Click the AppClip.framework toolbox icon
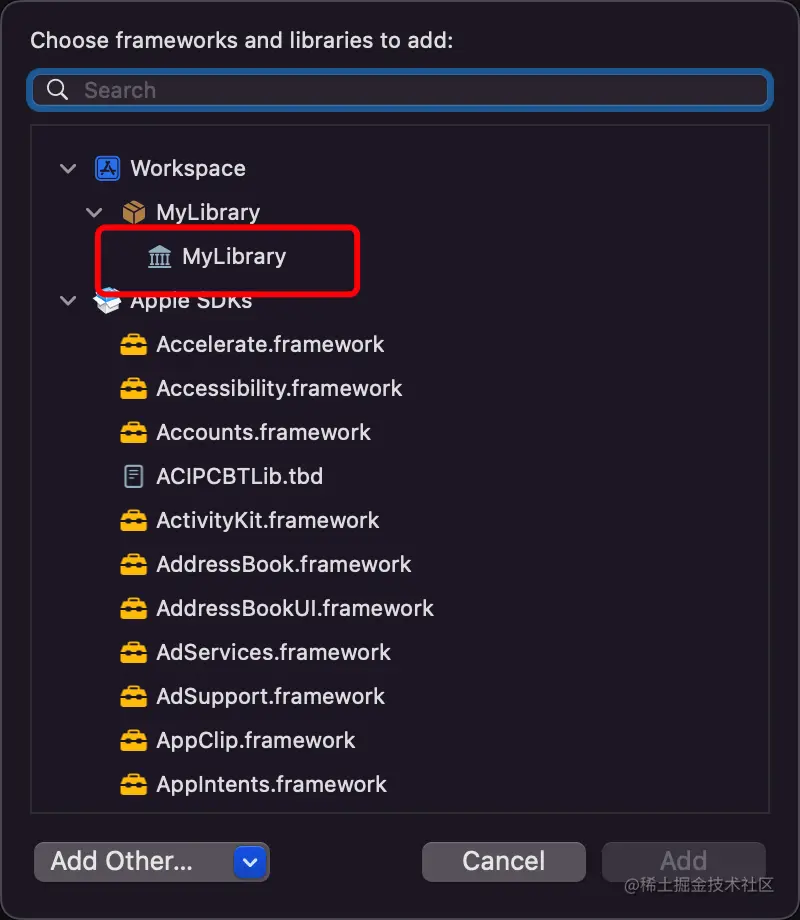The width and height of the screenshot is (800, 920). coord(134,740)
